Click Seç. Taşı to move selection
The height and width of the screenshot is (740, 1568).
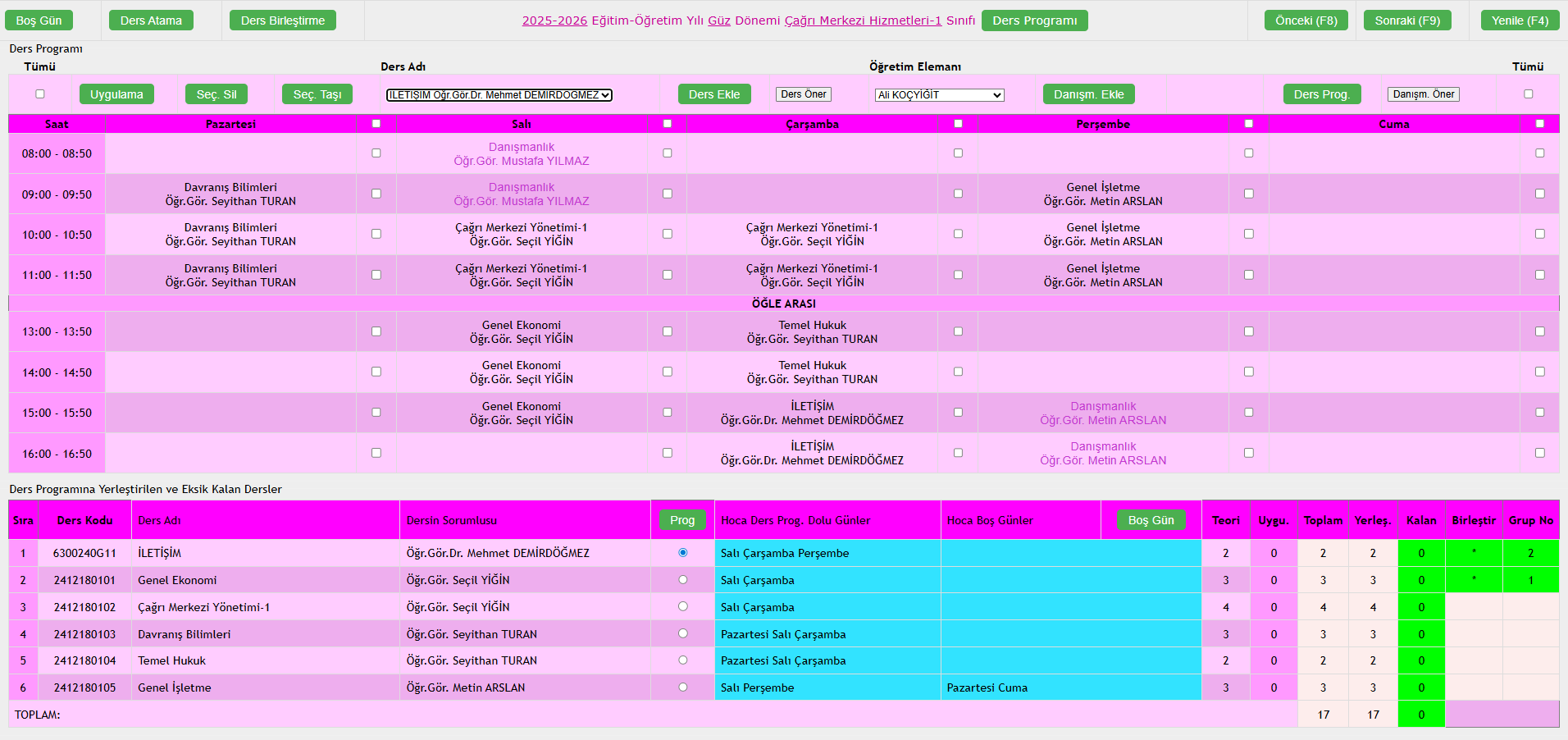[317, 94]
